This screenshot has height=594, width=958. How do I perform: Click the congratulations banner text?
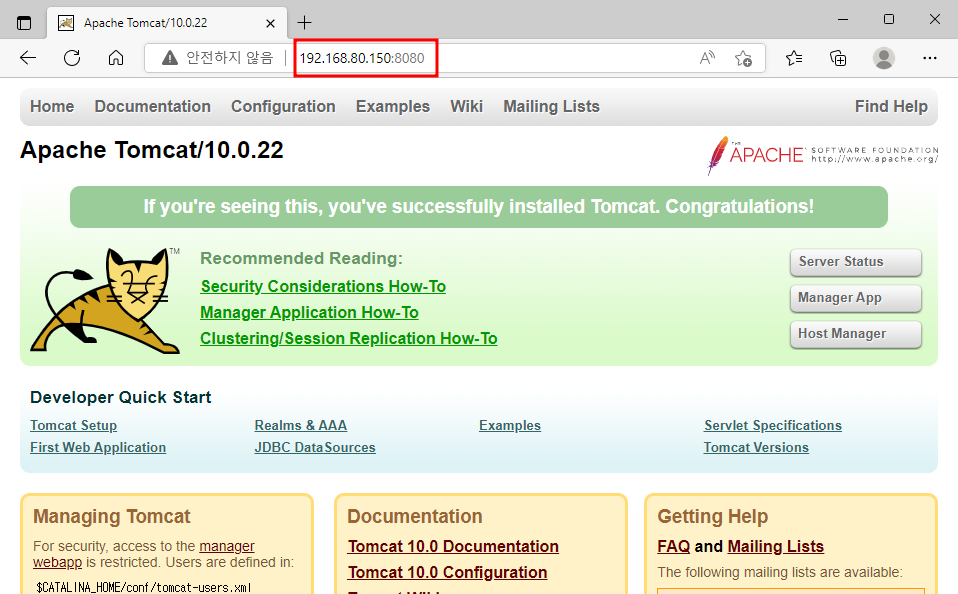tap(478, 207)
